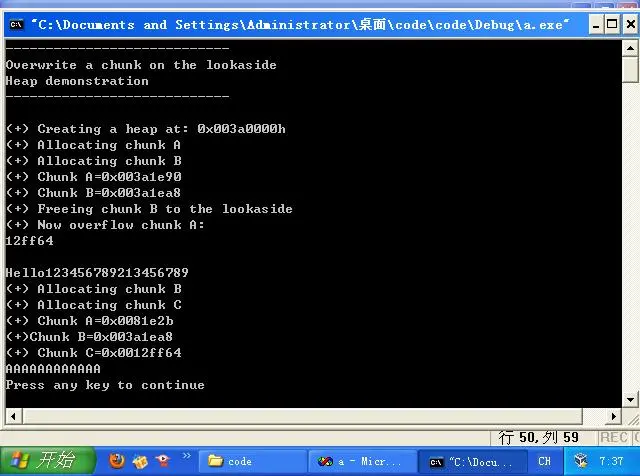
Task: Click the line 'Hello123456789213456789'
Action: [x=97, y=273]
